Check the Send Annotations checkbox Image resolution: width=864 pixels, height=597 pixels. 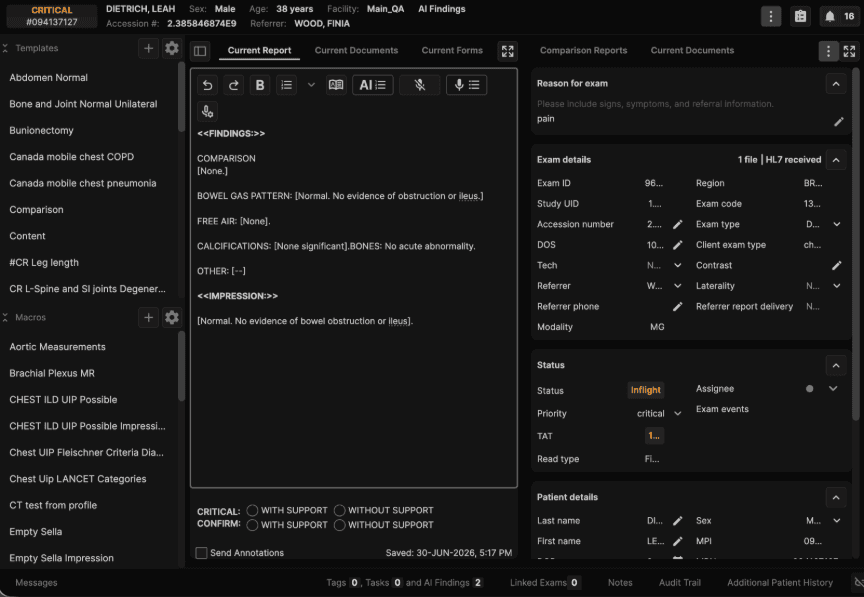tap(202, 553)
